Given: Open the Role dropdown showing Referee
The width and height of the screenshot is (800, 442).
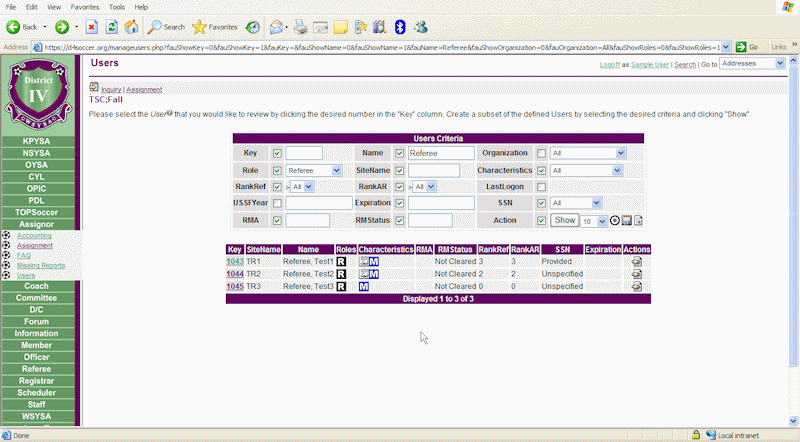Looking at the screenshot, I should (314, 170).
